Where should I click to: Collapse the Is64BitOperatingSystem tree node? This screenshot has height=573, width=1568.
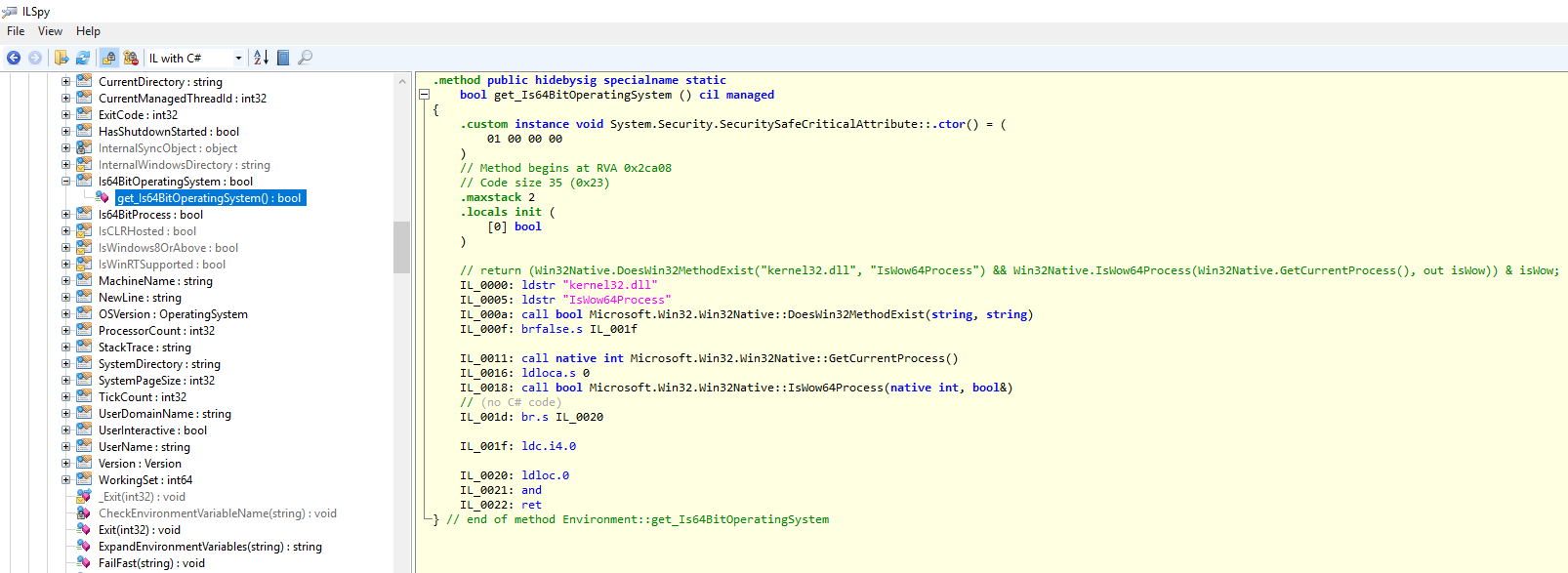(65, 182)
